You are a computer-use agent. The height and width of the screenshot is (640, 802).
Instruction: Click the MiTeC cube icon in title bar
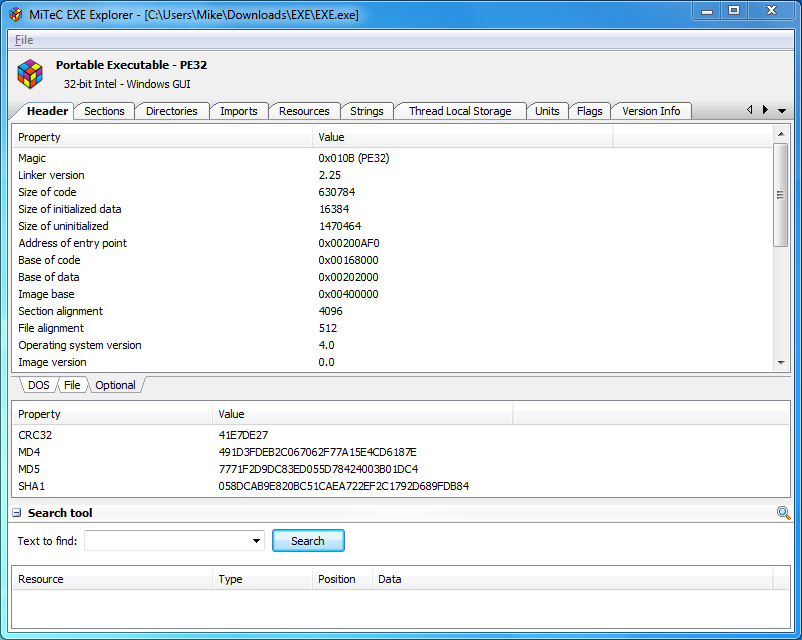tap(16, 14)
